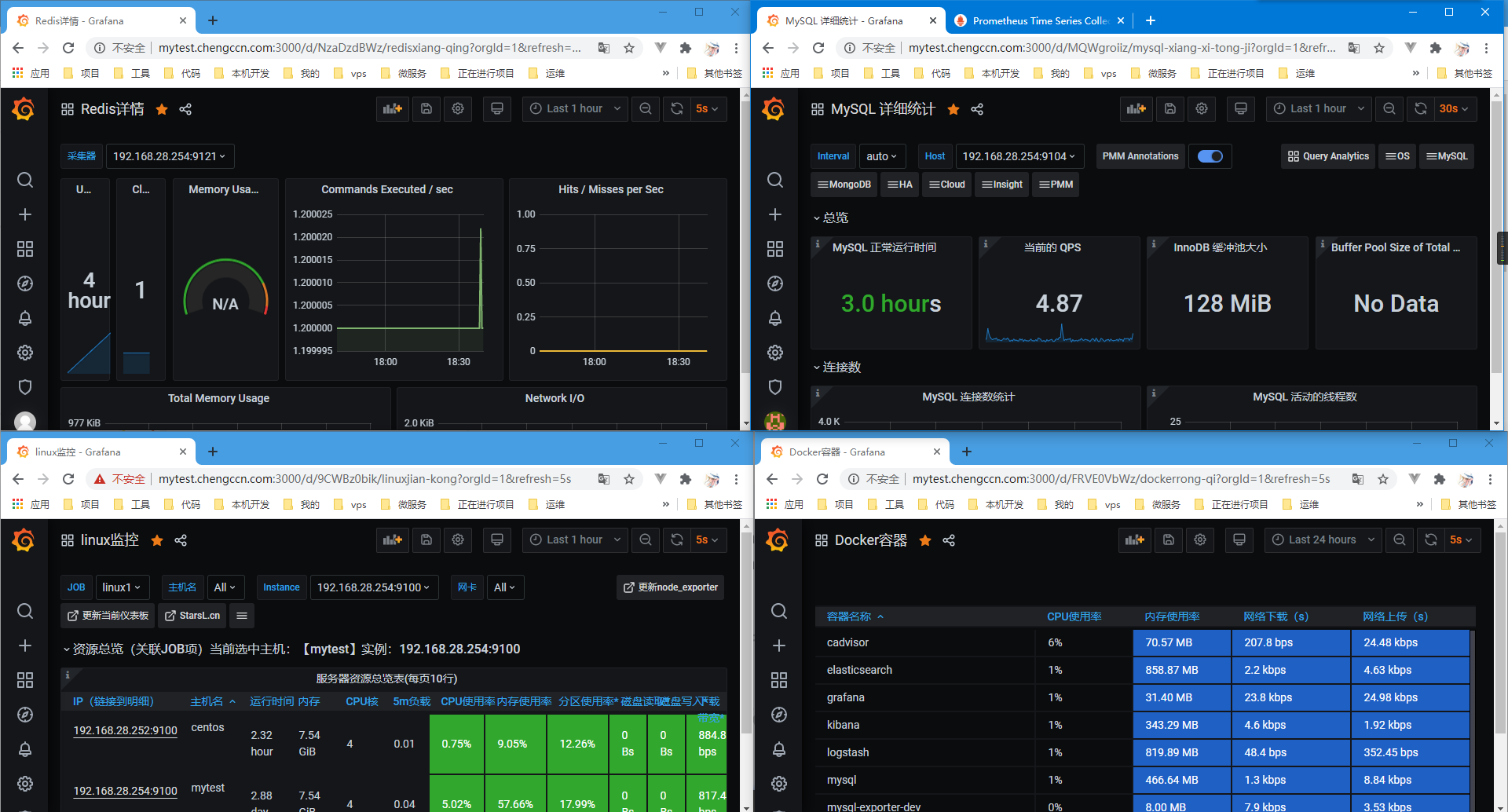The image size is (1508, 812).
Task: Open Last 1 hour picker in Redis dashboard
Action: [x=575, y=109]
